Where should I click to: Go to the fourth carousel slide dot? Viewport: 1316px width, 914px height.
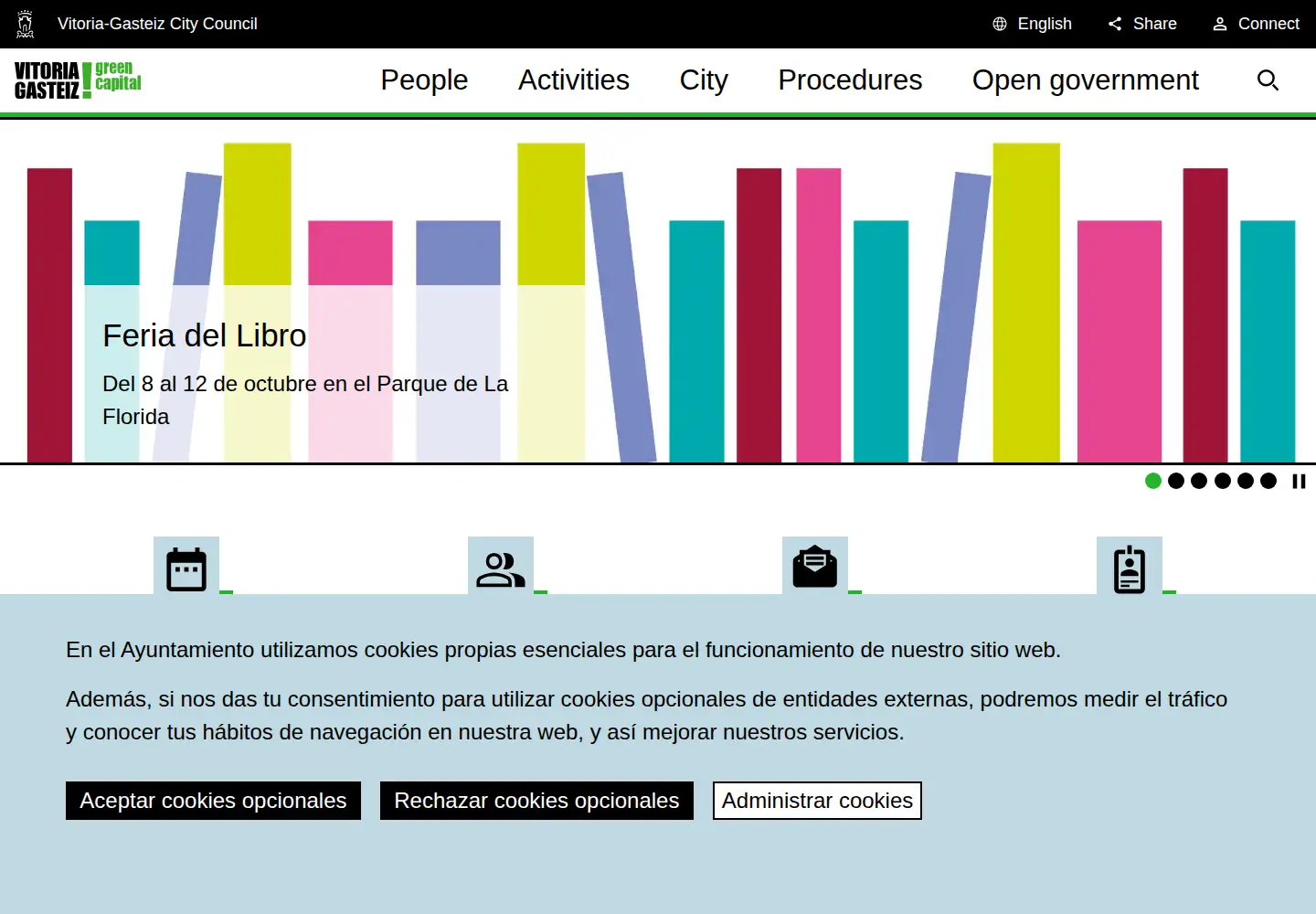[1223, 481]
